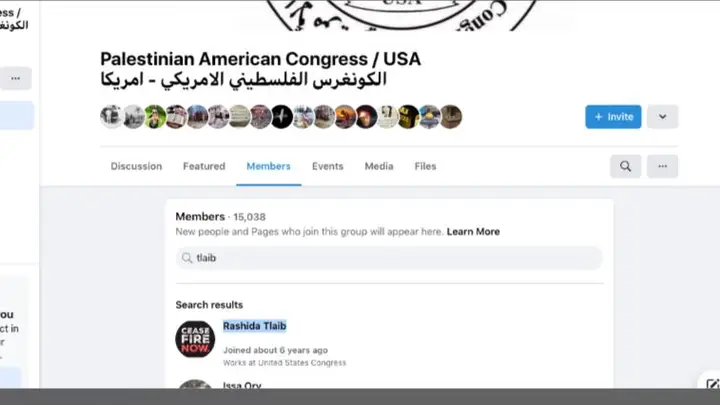Image resolution: width=720 pixels, height=405 pixels.
Task: Select the Members tab
Action: pos(269,166)
